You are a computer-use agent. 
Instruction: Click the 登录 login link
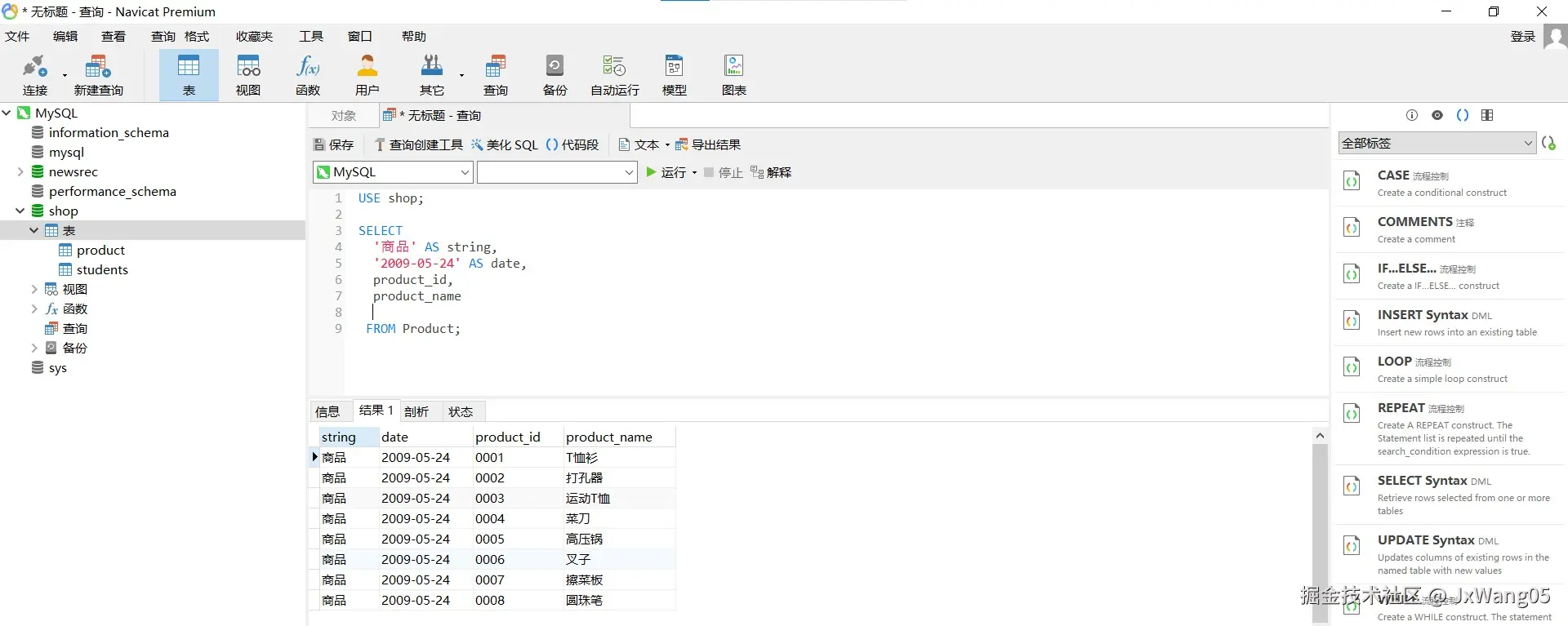(1523, 36)
